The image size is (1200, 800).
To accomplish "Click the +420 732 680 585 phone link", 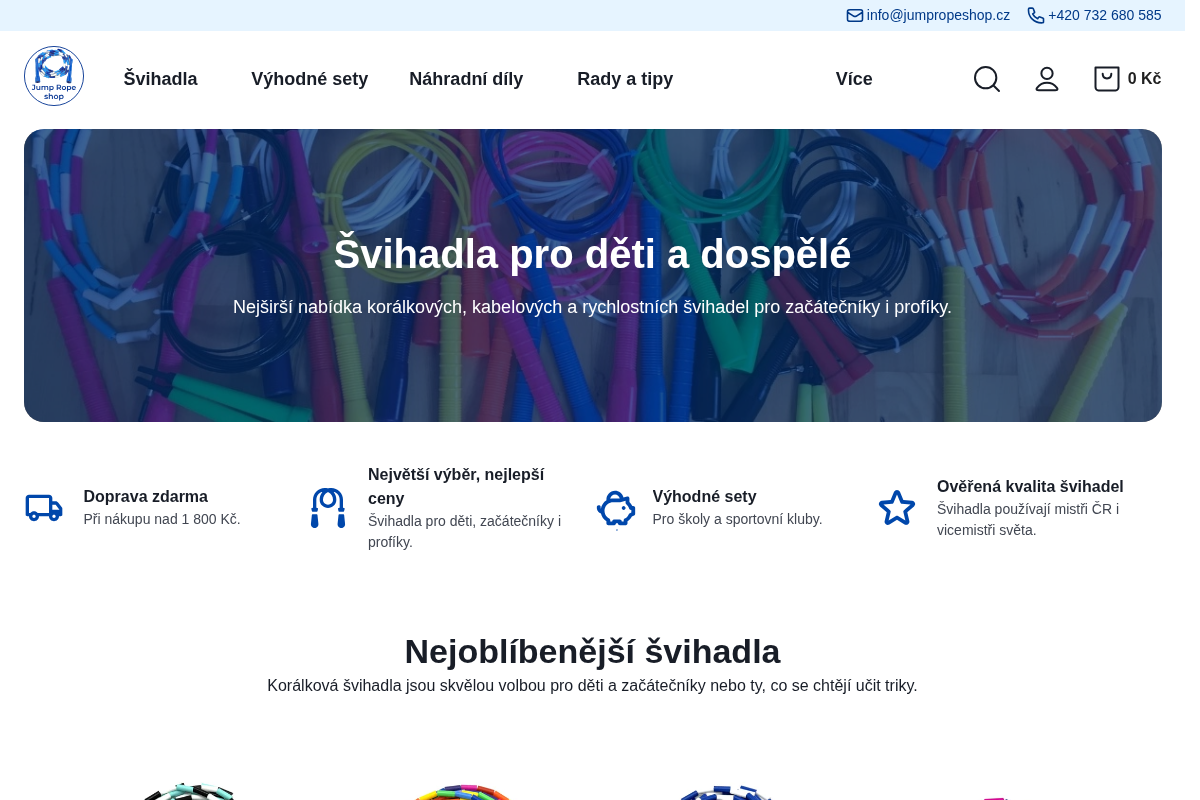I will pyautogui.click(x=1105, y=15).
